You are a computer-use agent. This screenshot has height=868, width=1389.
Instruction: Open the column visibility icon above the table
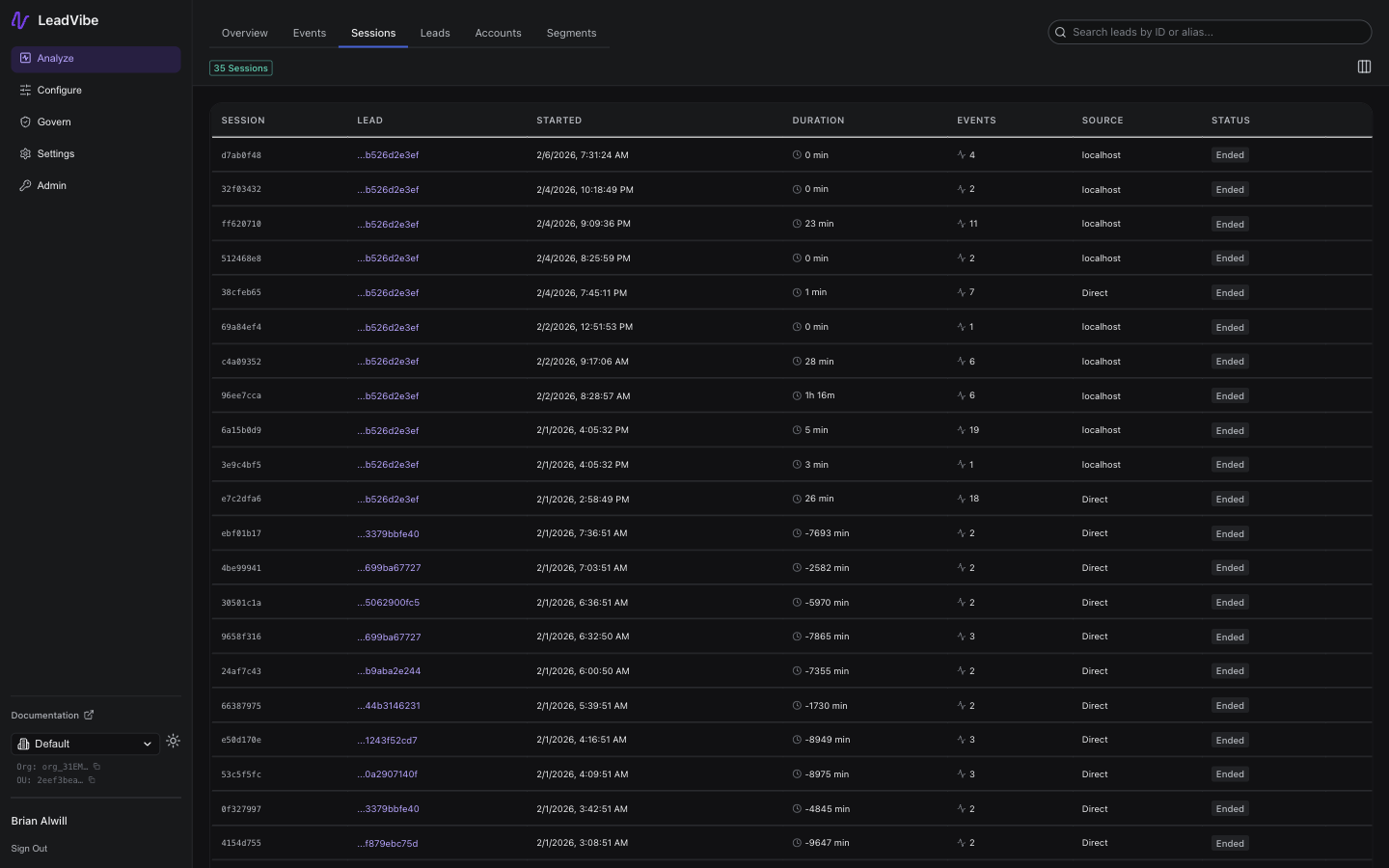click(x=1364, y=67)
